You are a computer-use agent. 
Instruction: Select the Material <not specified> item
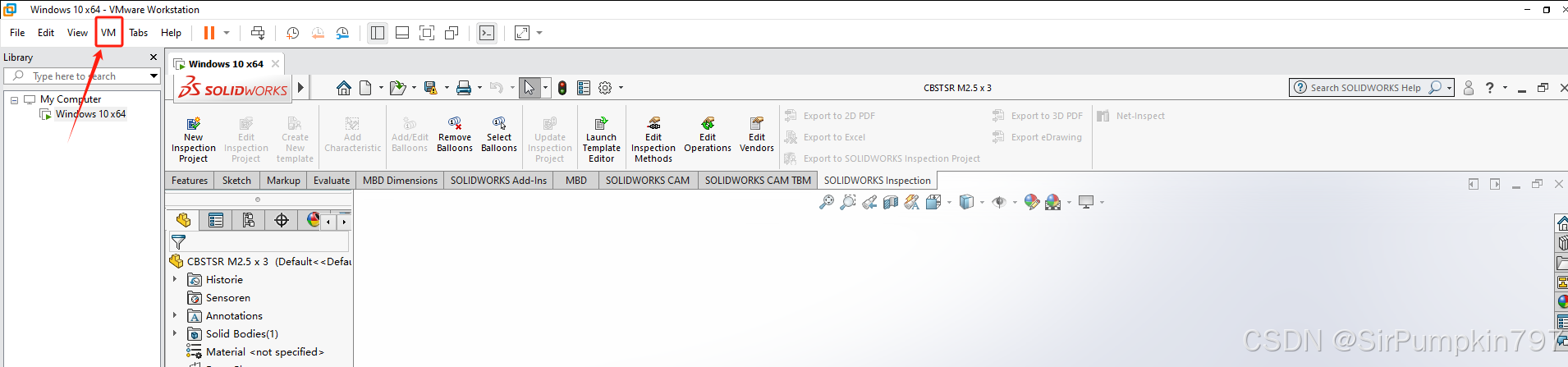point(255,351)
